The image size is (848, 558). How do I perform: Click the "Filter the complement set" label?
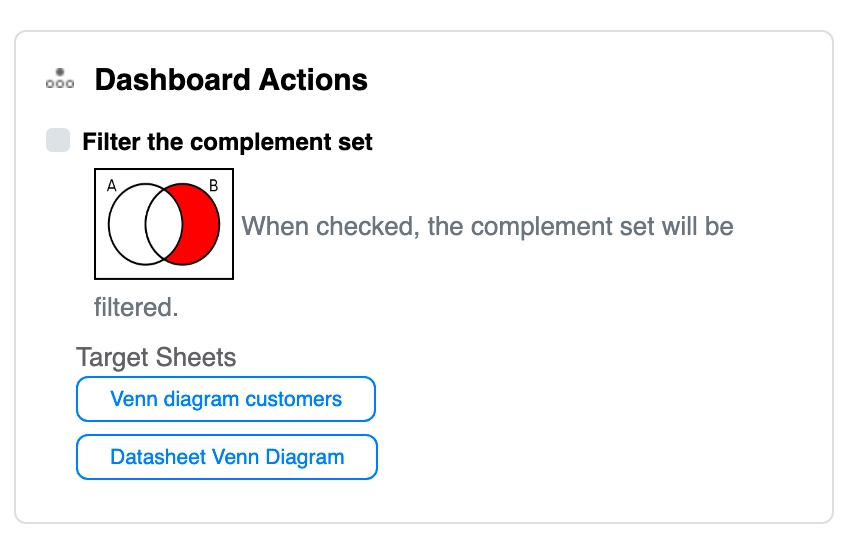[227, 142]
